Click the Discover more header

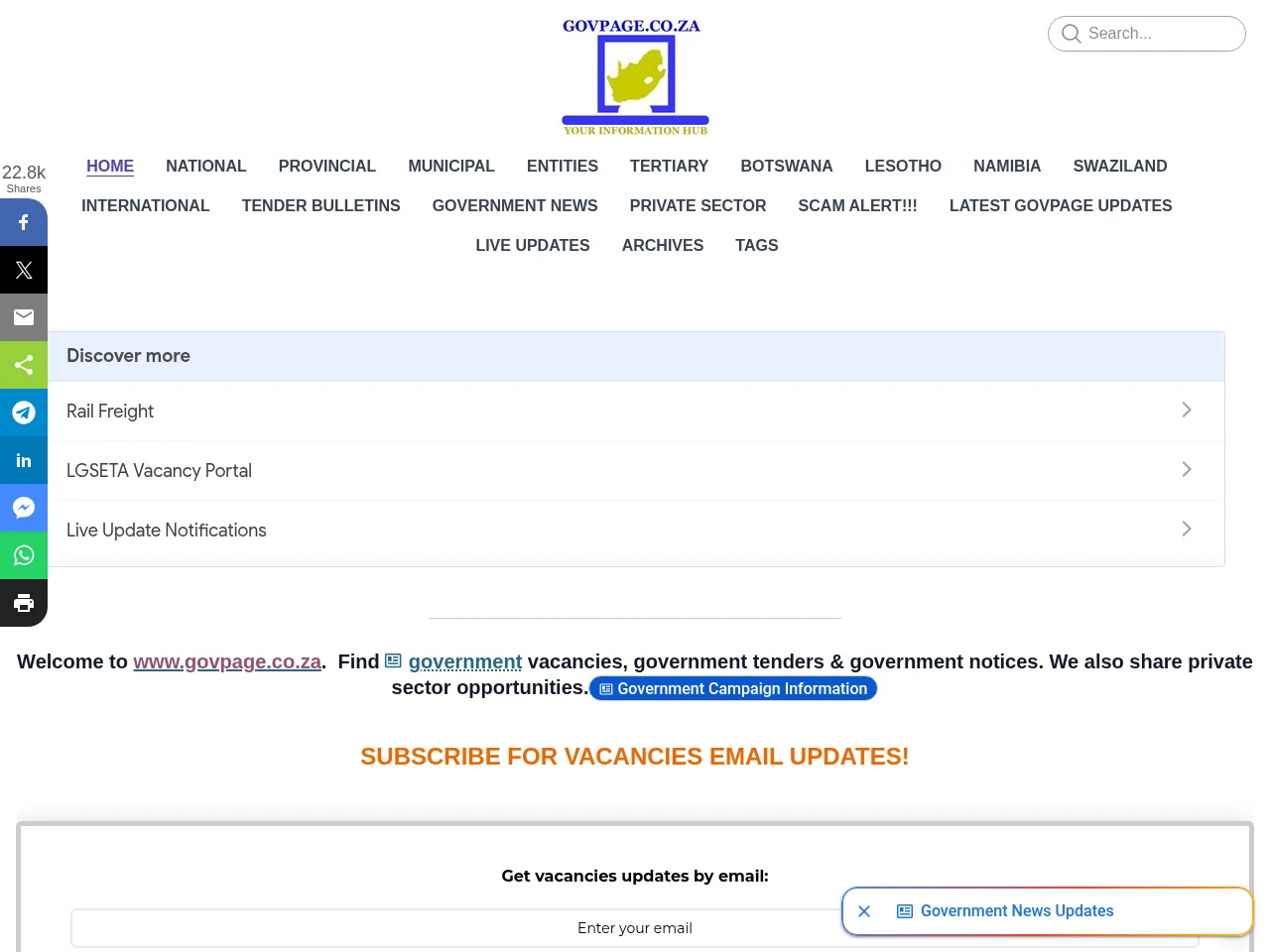click(636, 356)
